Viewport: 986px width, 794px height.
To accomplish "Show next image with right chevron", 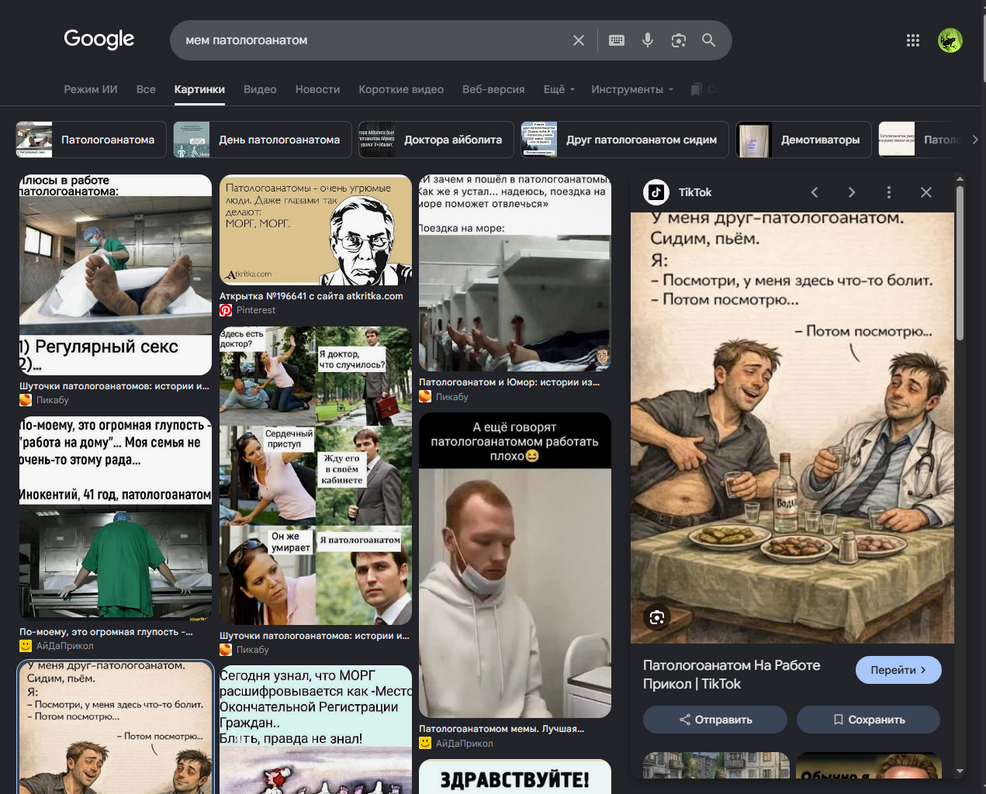I will (851, 192).
